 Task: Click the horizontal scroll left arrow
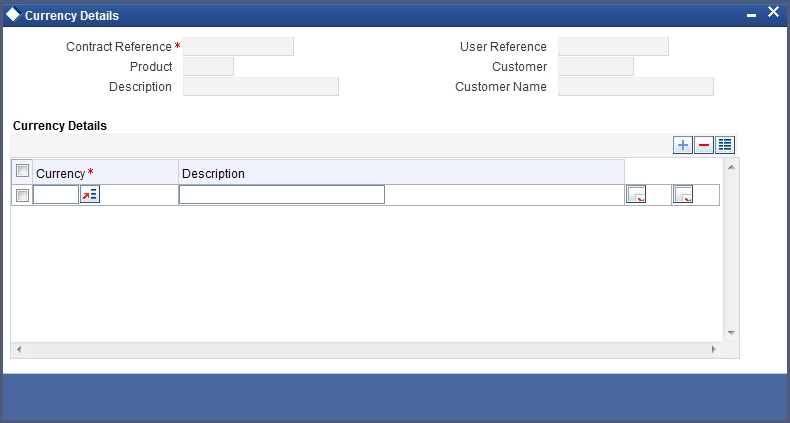click(19, 349)
